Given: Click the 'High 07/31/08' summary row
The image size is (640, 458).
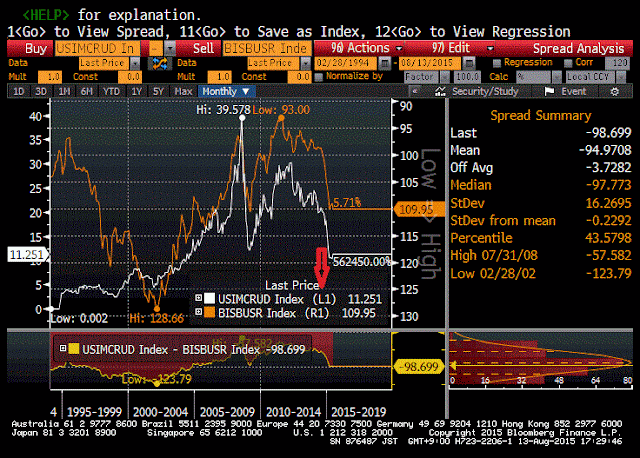Looking at the screenshot, I should point(541,256).
